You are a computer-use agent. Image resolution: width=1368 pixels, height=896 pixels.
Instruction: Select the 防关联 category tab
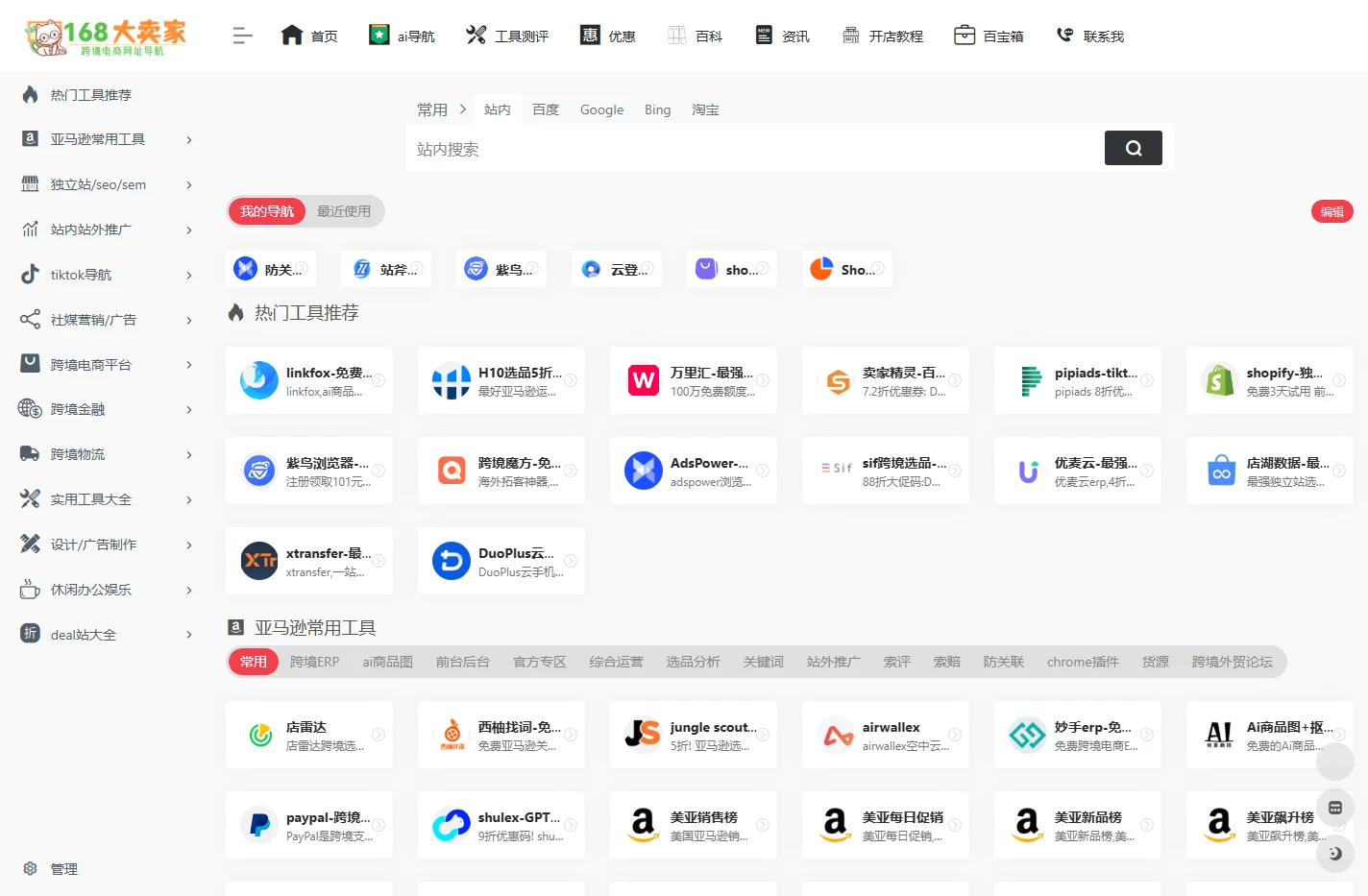[x=1004, y=662]
